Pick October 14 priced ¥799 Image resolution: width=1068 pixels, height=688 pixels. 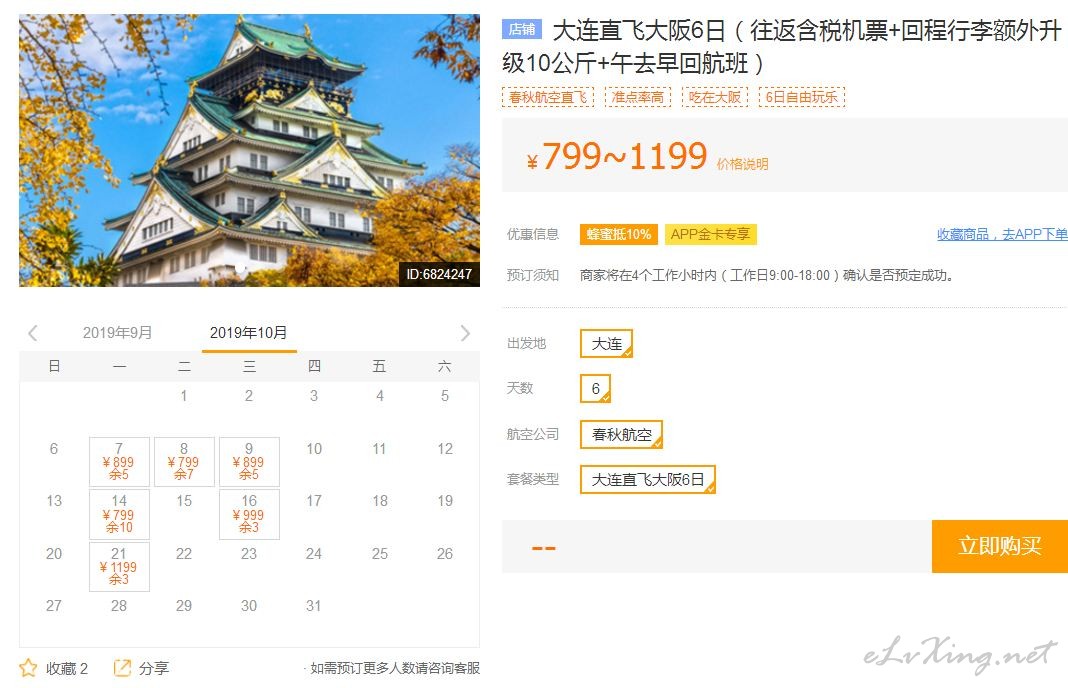pos(119,514)
